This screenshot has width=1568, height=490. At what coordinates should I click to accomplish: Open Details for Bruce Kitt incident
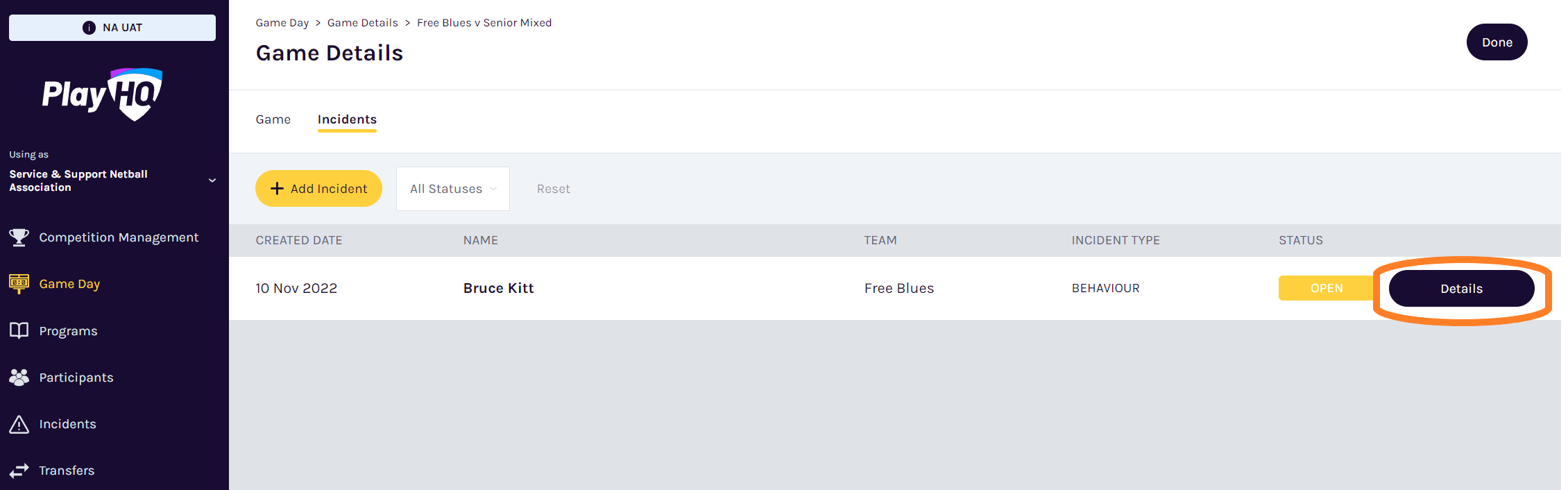[1461, 289]
